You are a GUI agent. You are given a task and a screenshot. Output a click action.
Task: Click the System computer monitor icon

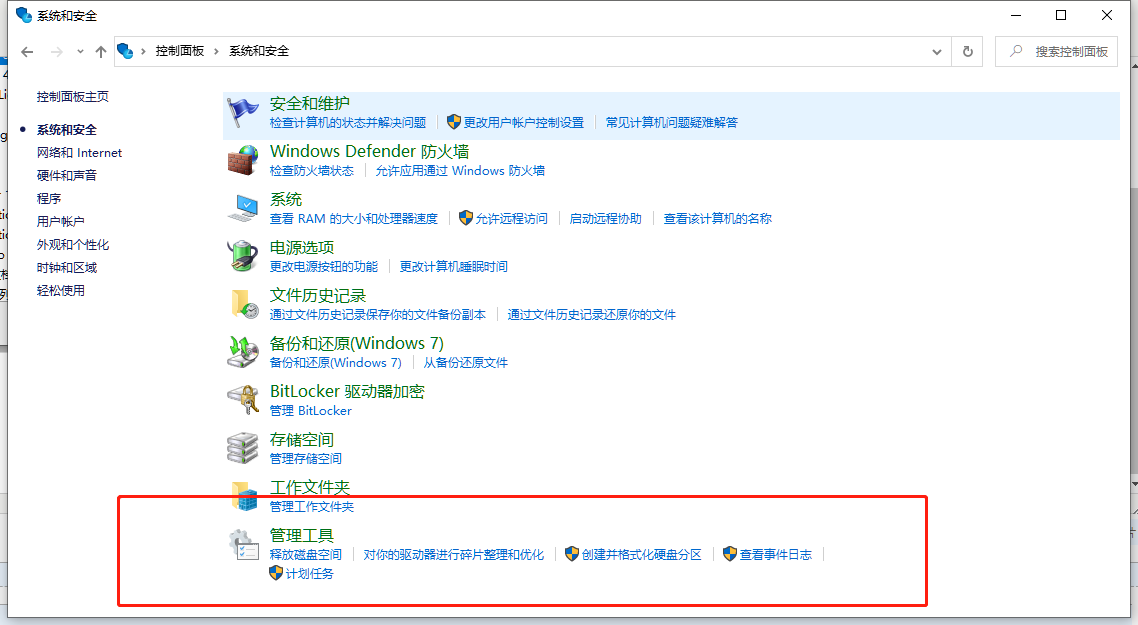[243, 208]
